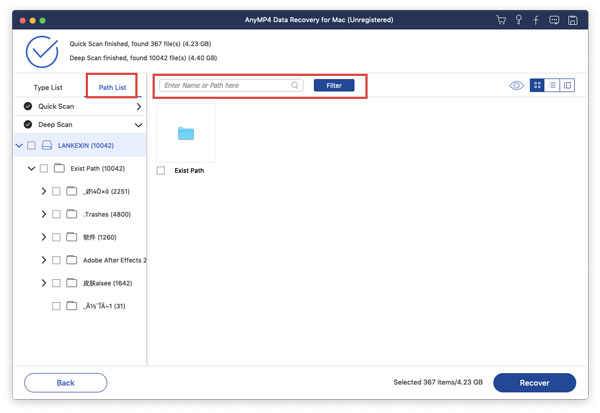Expand the (2251) folder node

coord(44,191)
